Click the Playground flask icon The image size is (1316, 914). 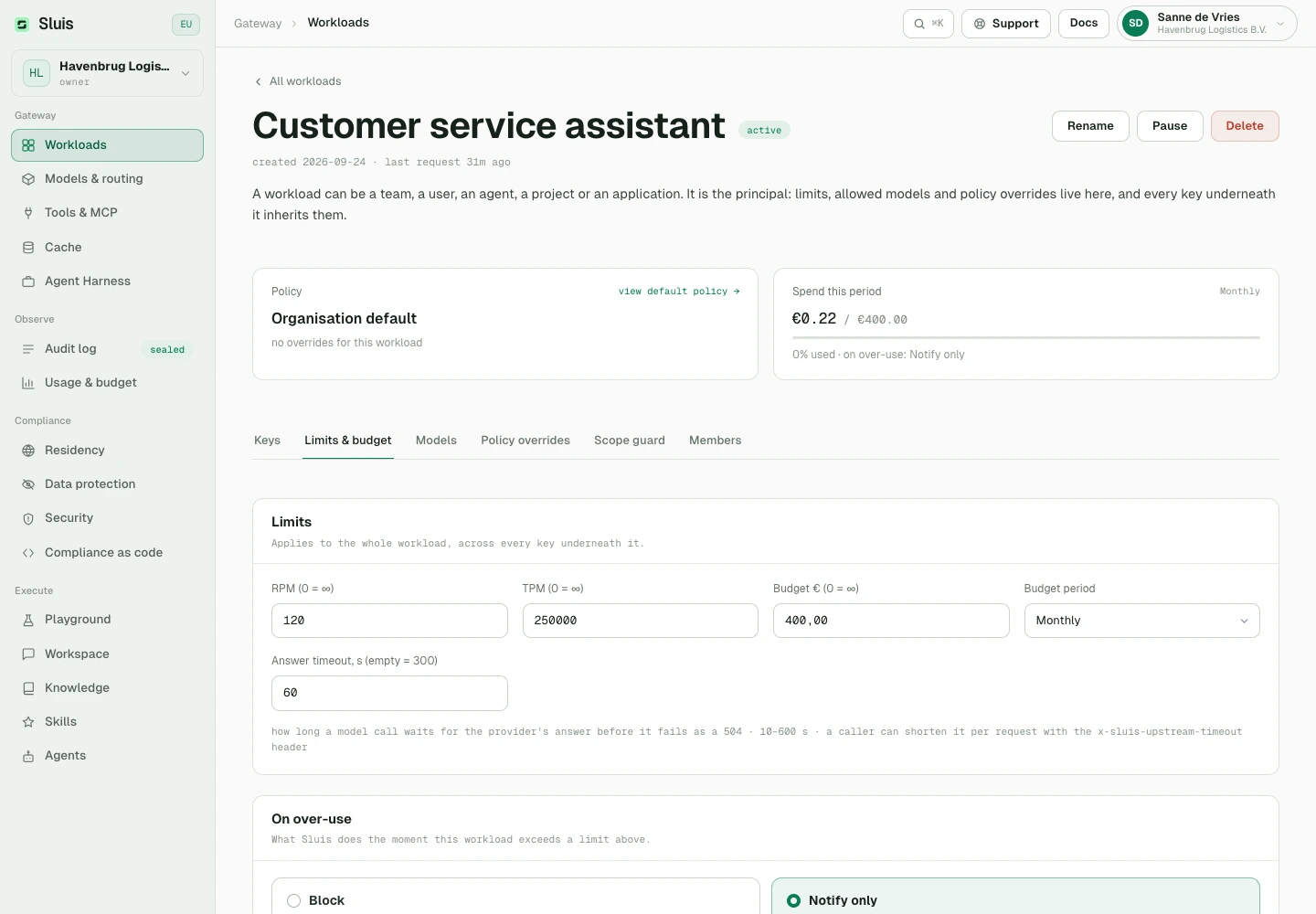[x=28, y=620]
